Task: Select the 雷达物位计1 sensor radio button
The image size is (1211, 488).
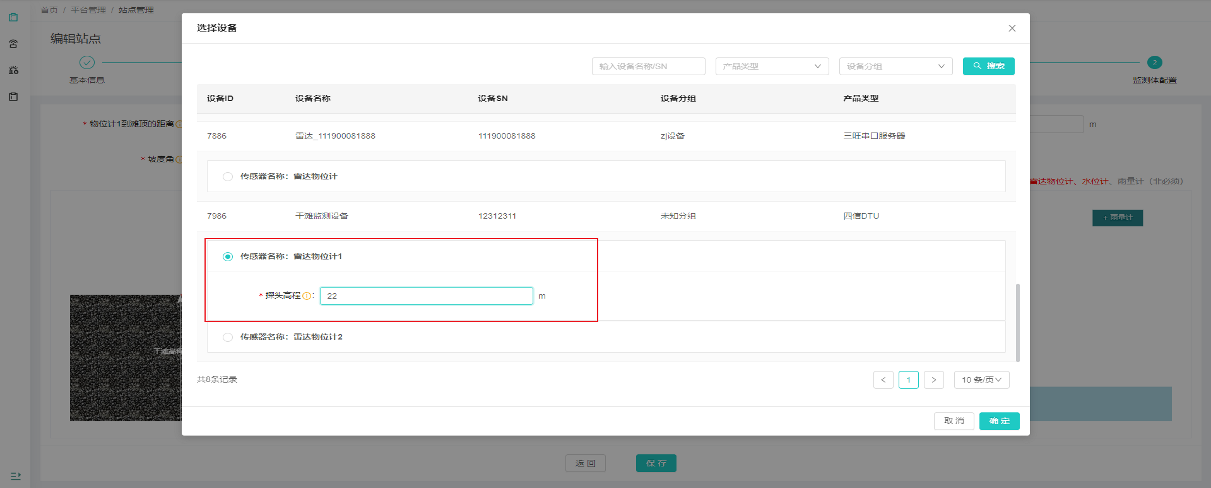Action: coord(228,257)
